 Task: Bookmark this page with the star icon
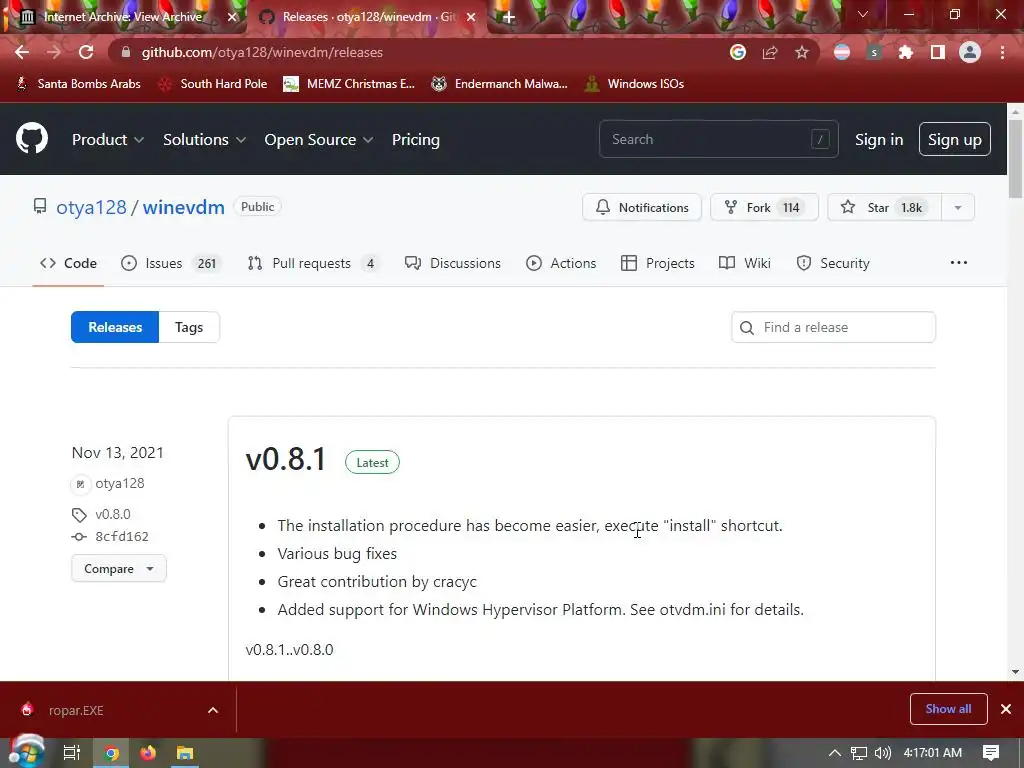(802, 52)
